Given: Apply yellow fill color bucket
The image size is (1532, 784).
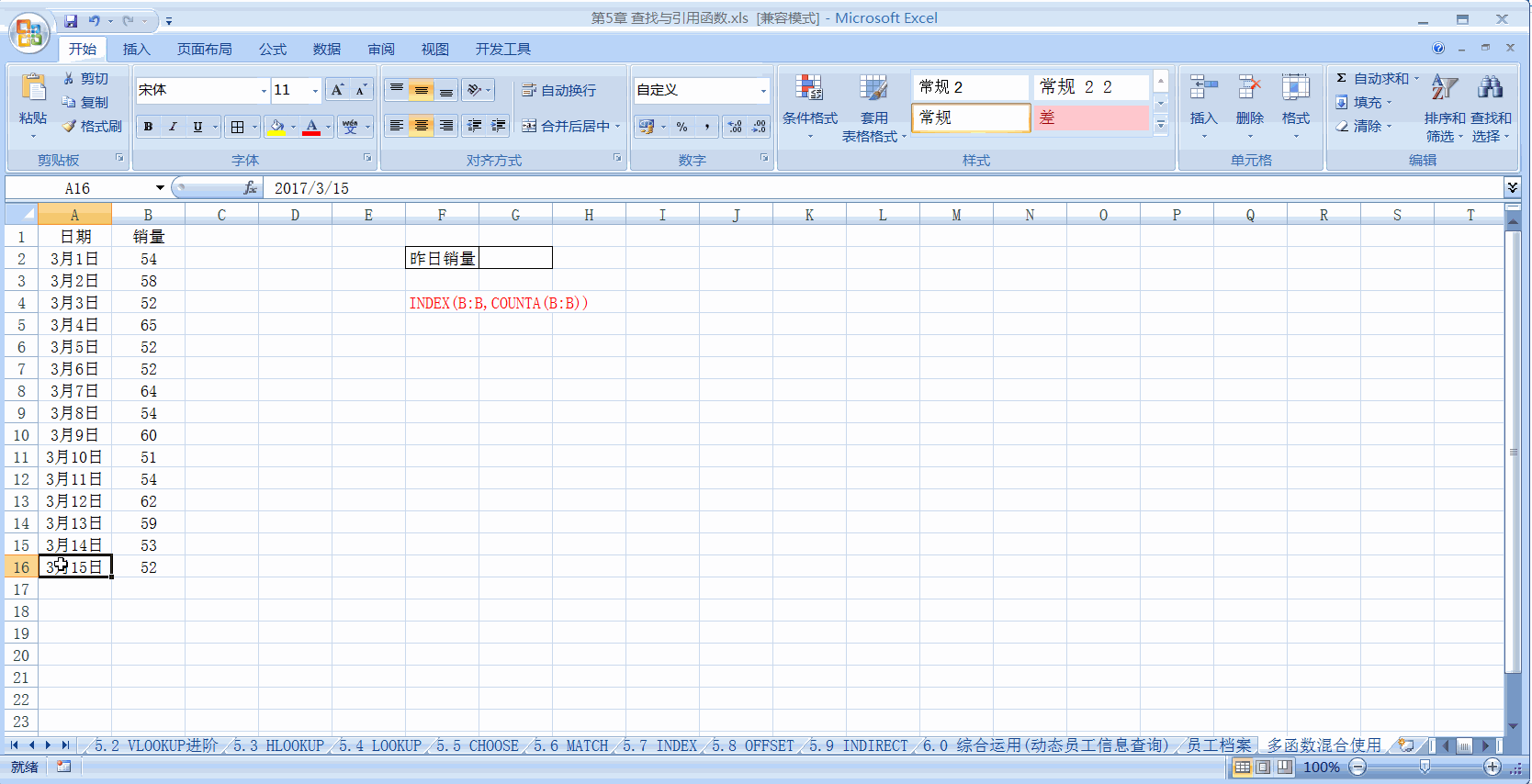Looking at the screenshot, I should click(x=276, y=127).
